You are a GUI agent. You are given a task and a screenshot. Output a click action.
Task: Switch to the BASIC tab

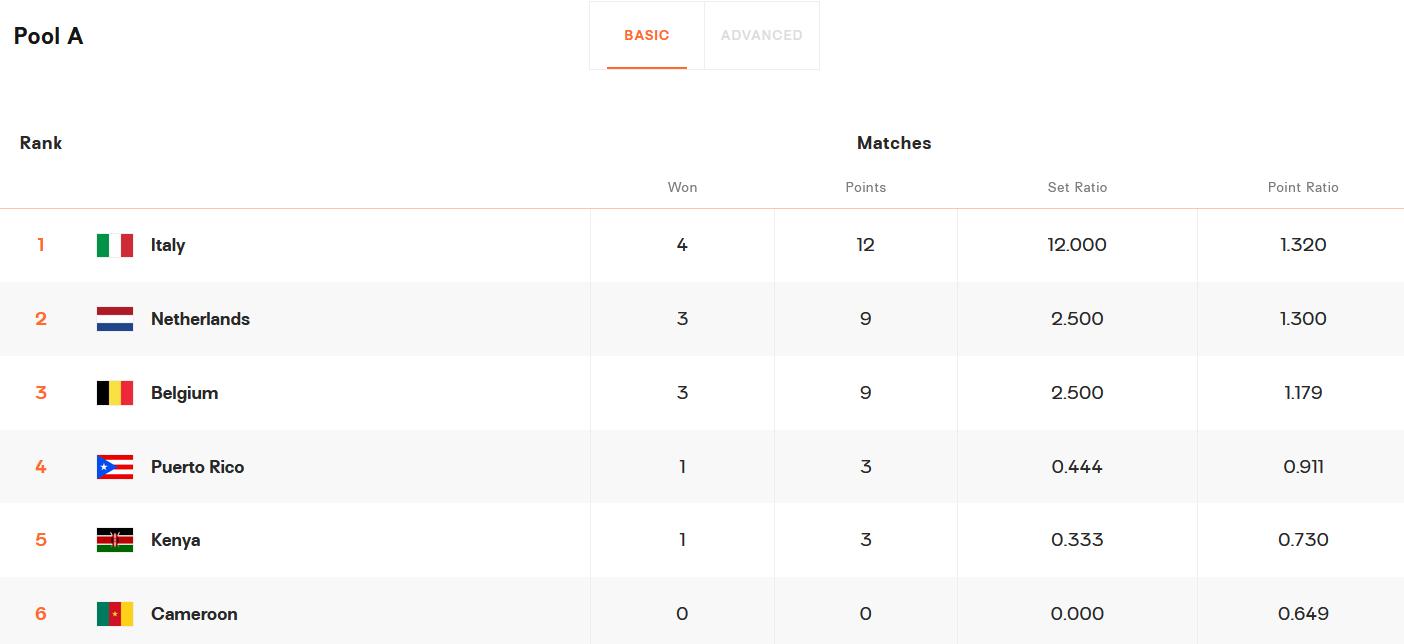coord(646,35)
